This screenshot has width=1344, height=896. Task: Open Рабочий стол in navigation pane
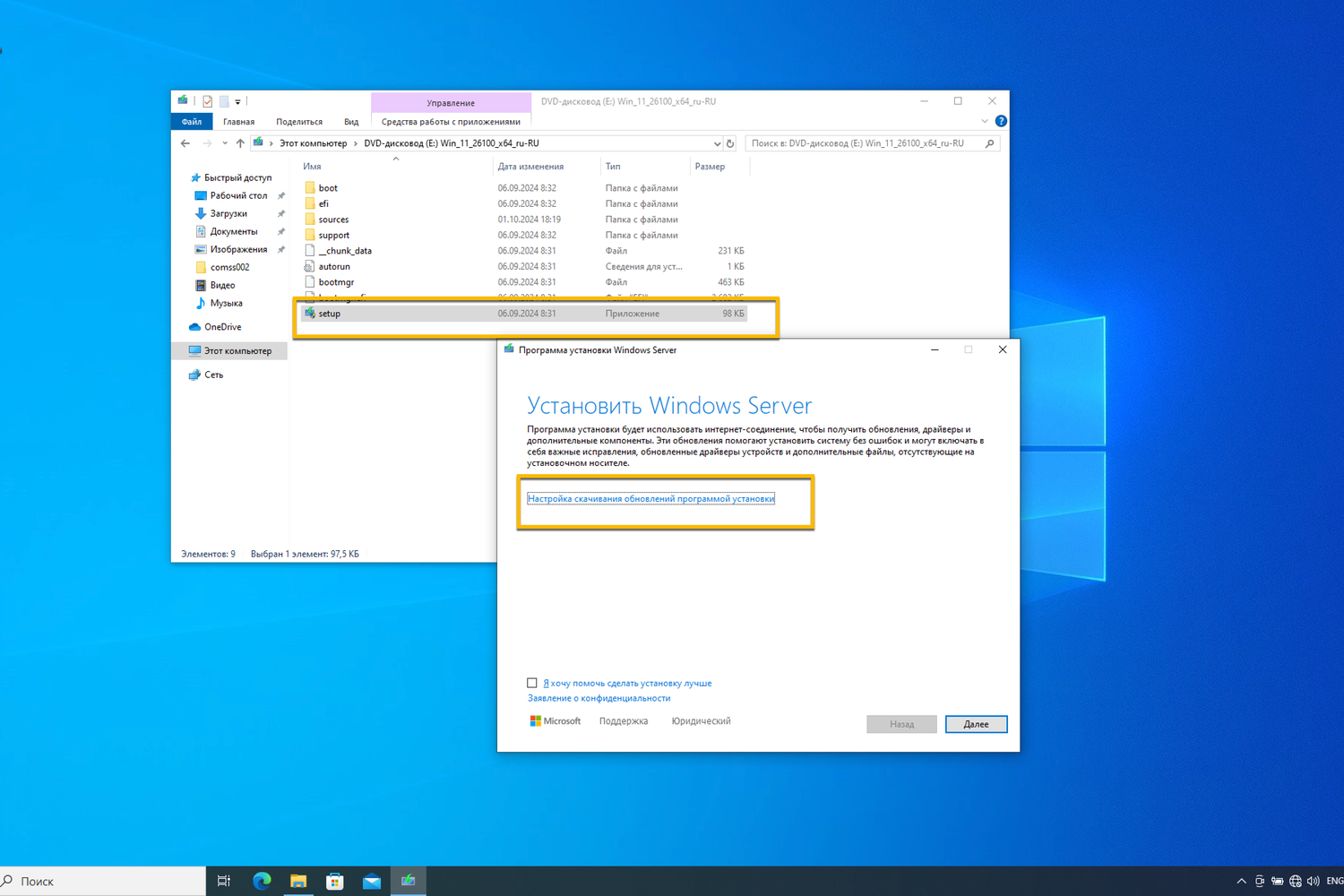coord(238,195)
